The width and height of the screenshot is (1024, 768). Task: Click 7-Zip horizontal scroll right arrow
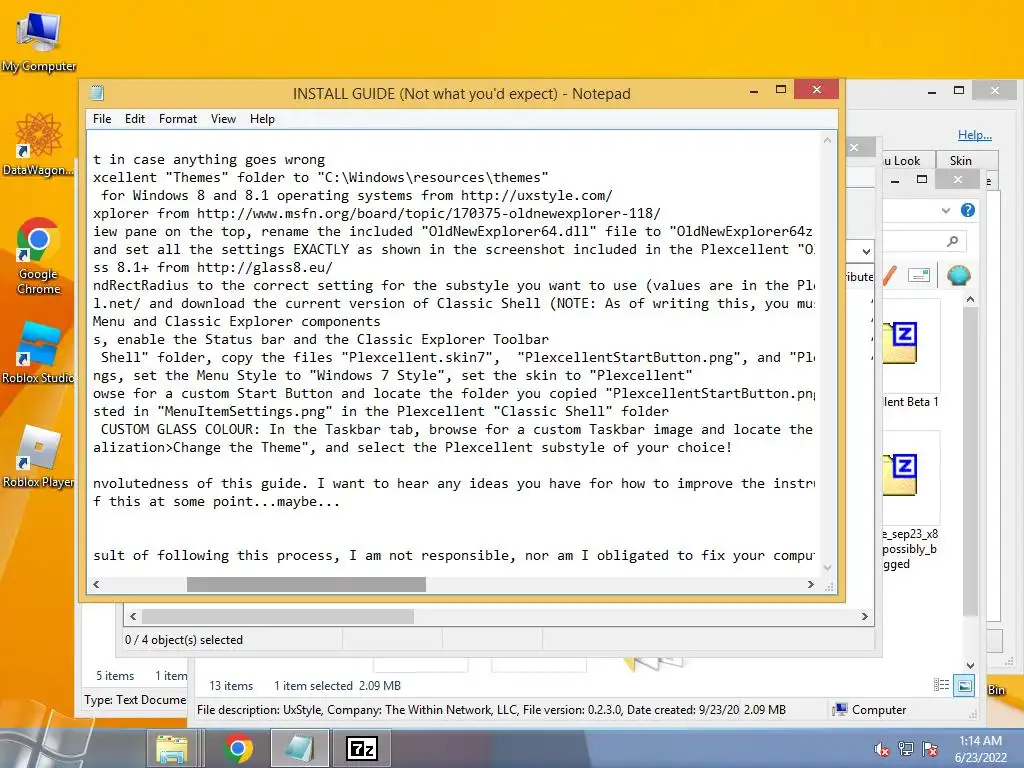point(865,616)
